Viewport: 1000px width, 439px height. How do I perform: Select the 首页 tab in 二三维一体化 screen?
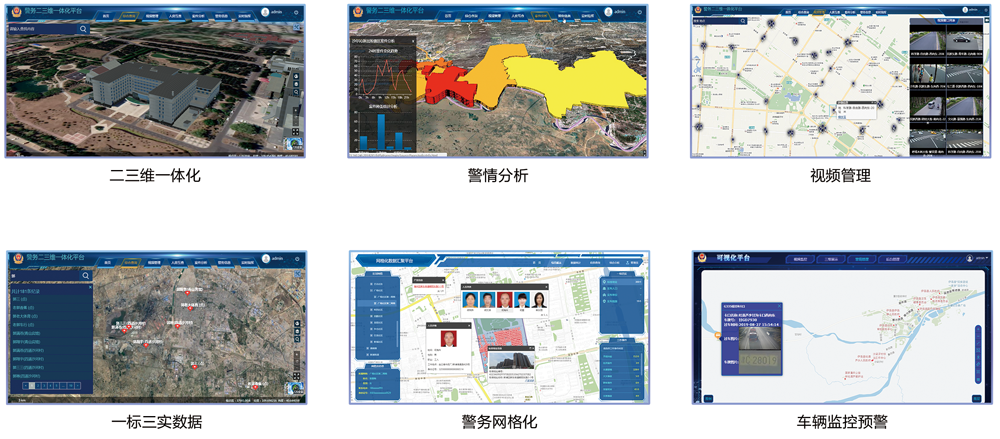point(107,18)
